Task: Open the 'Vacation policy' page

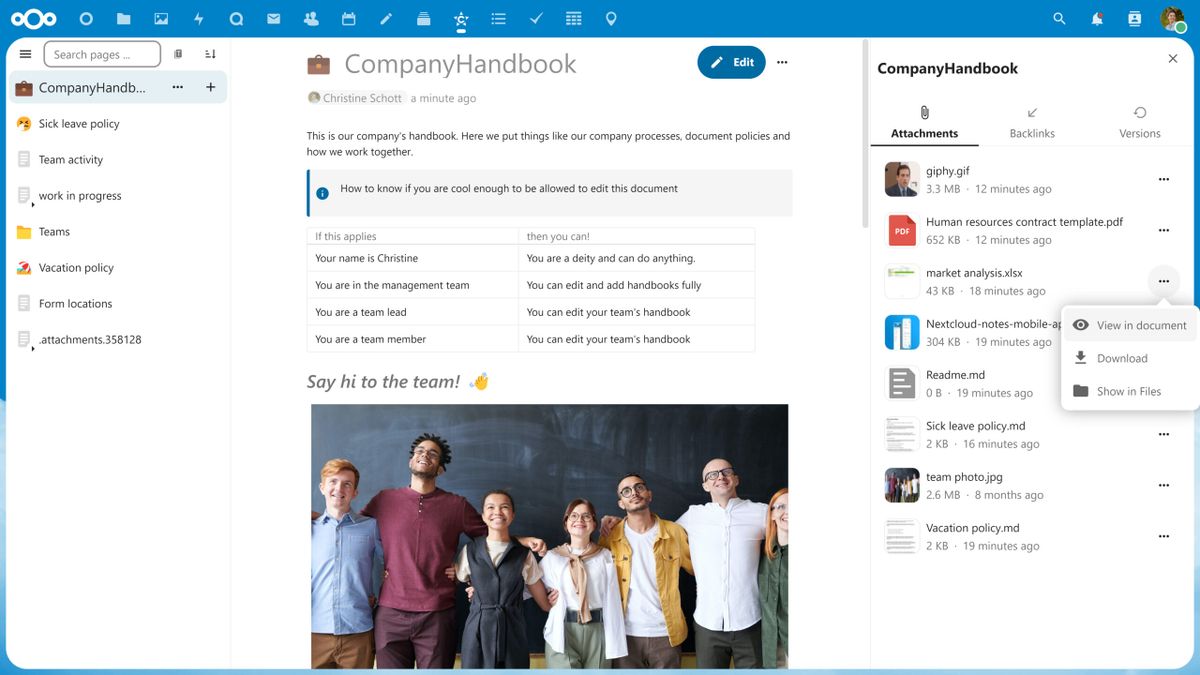Action: (75, 267)
